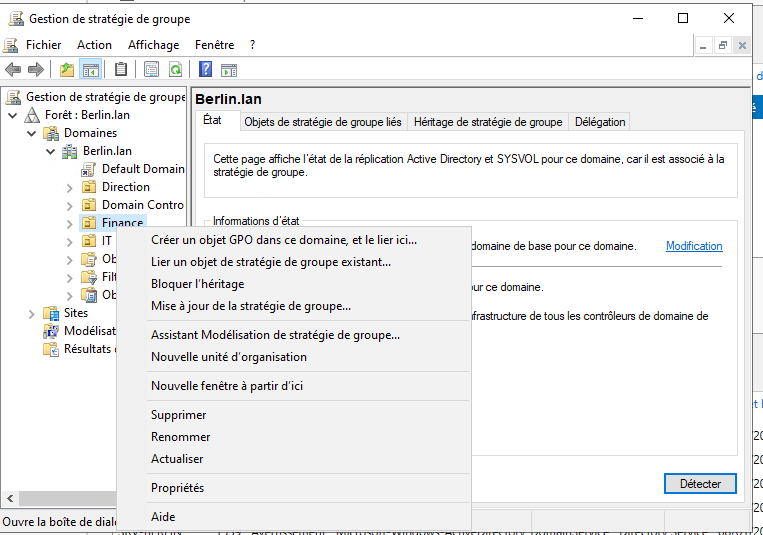The width and height of the screenshot is (763, 535).
Task: Open the ? help menu
Action: coord(252,45)
